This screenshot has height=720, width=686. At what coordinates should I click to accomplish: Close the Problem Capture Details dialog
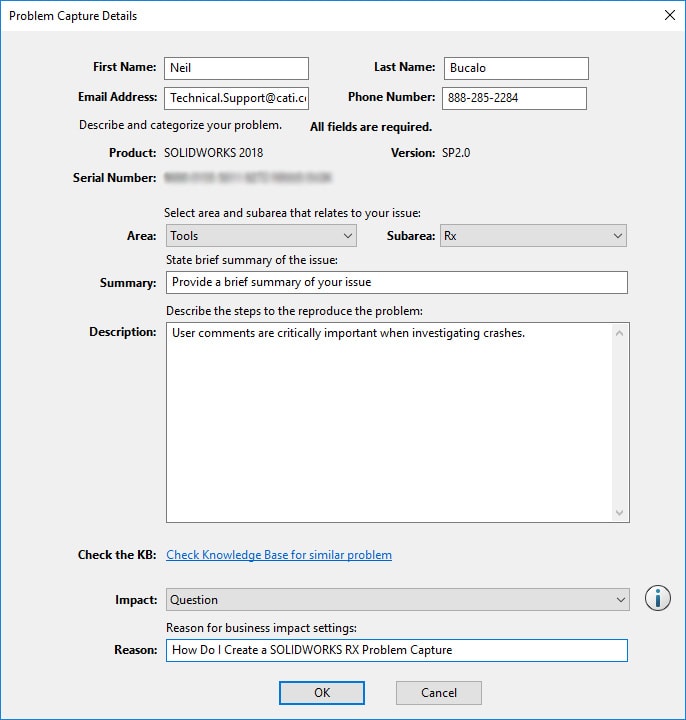[668, 16]
